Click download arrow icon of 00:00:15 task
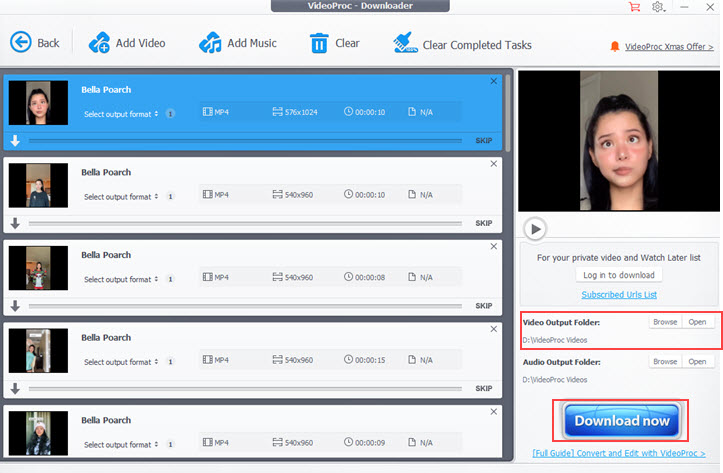The width and height of the screenshot is (723, 473). [x=15, y=388]
